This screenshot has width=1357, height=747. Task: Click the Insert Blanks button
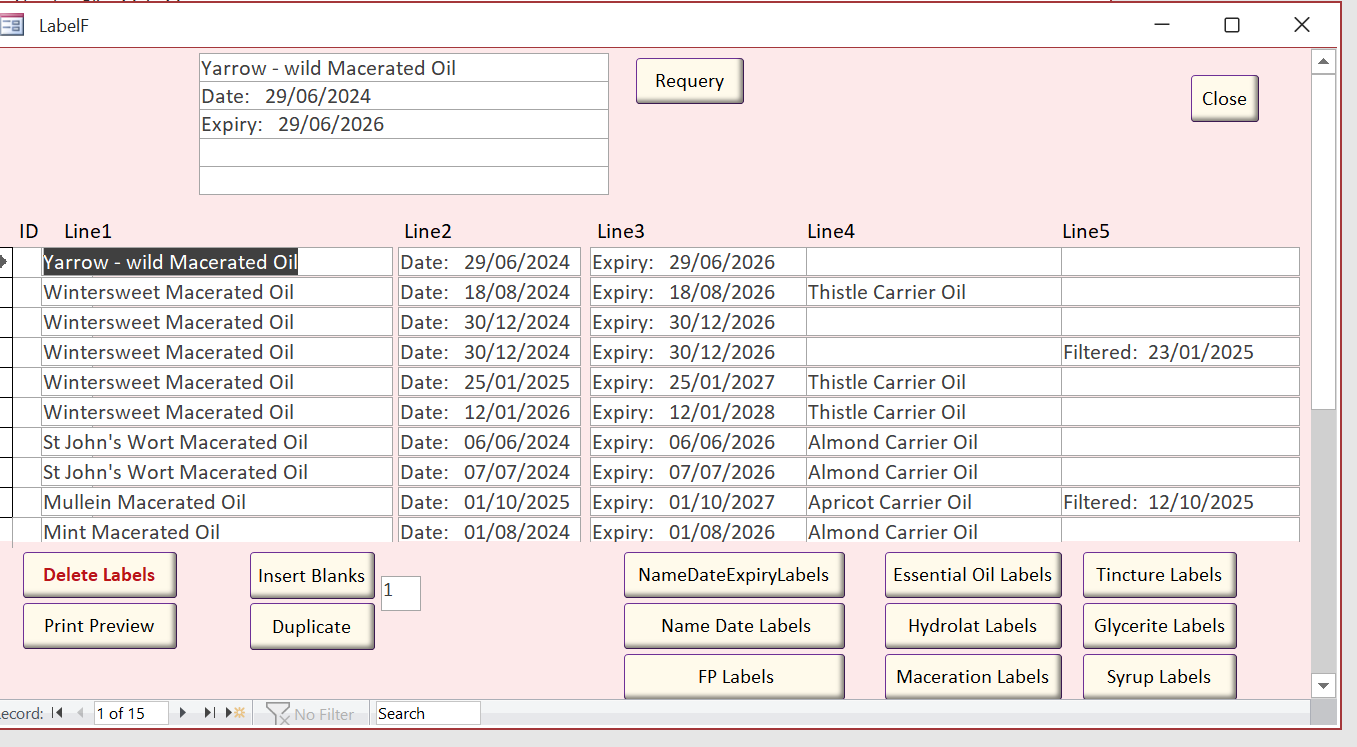tap(311, 576)
